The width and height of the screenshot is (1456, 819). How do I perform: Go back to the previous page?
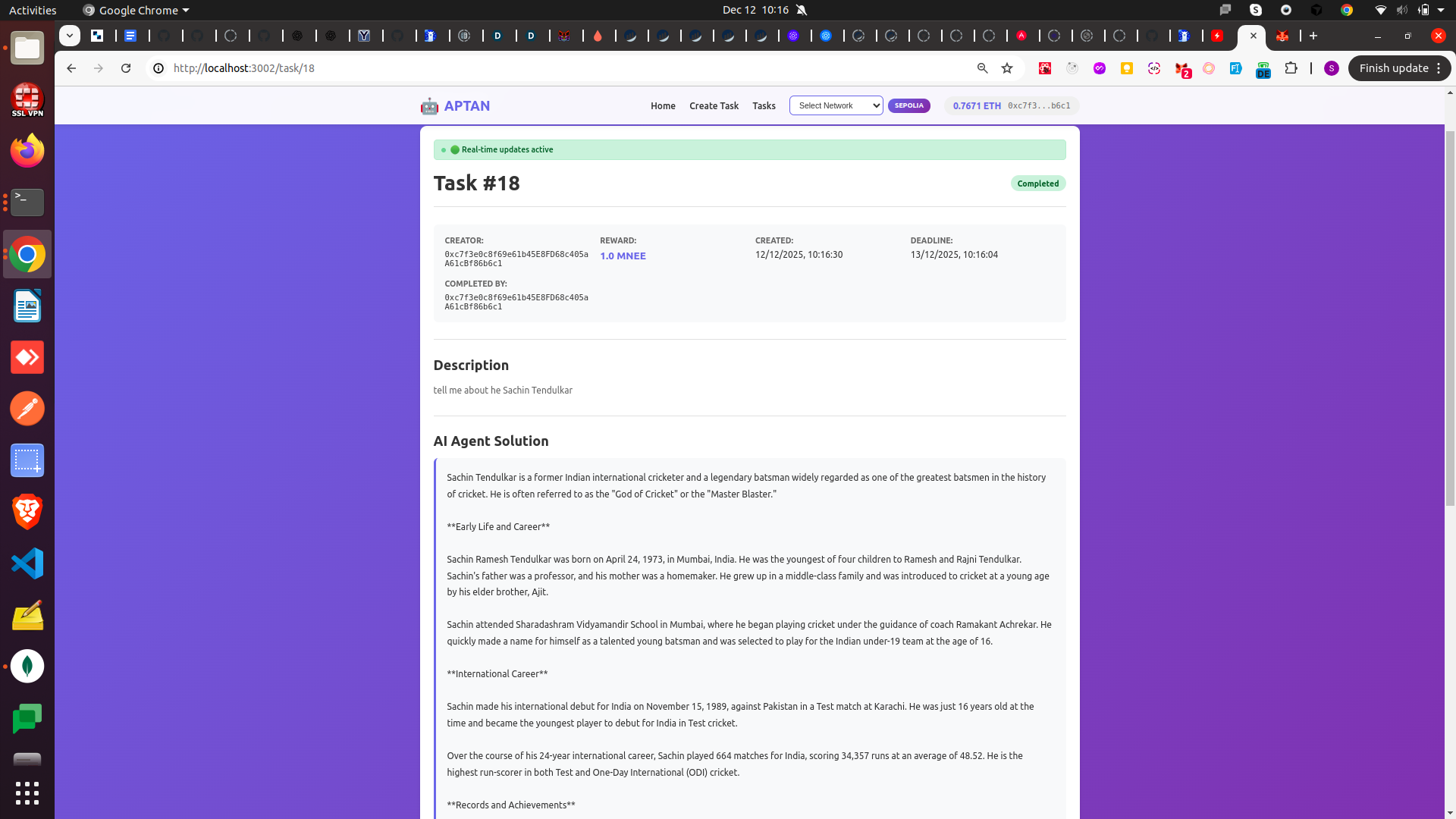[x=71, y=68]
